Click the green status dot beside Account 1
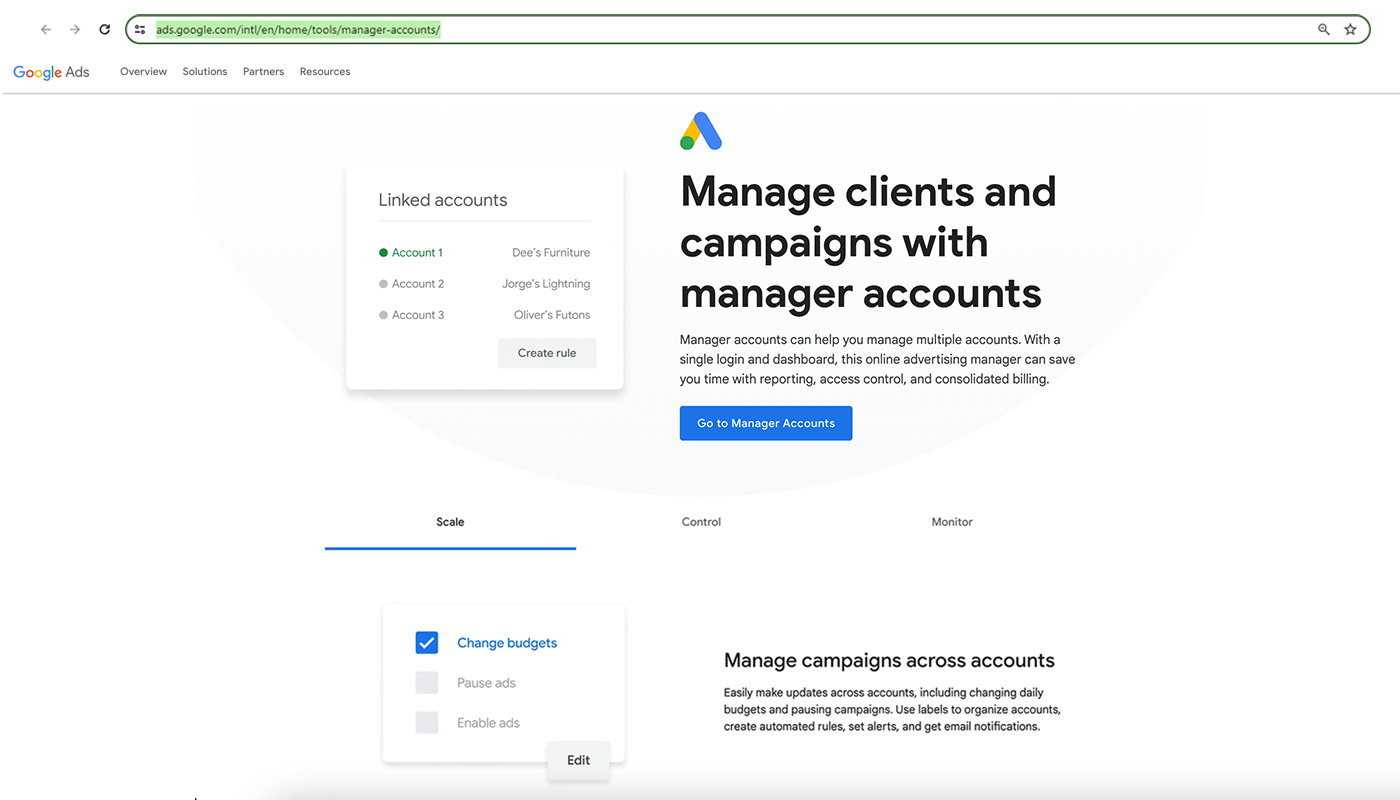1400x800 pixels. [x=382, y=252]
